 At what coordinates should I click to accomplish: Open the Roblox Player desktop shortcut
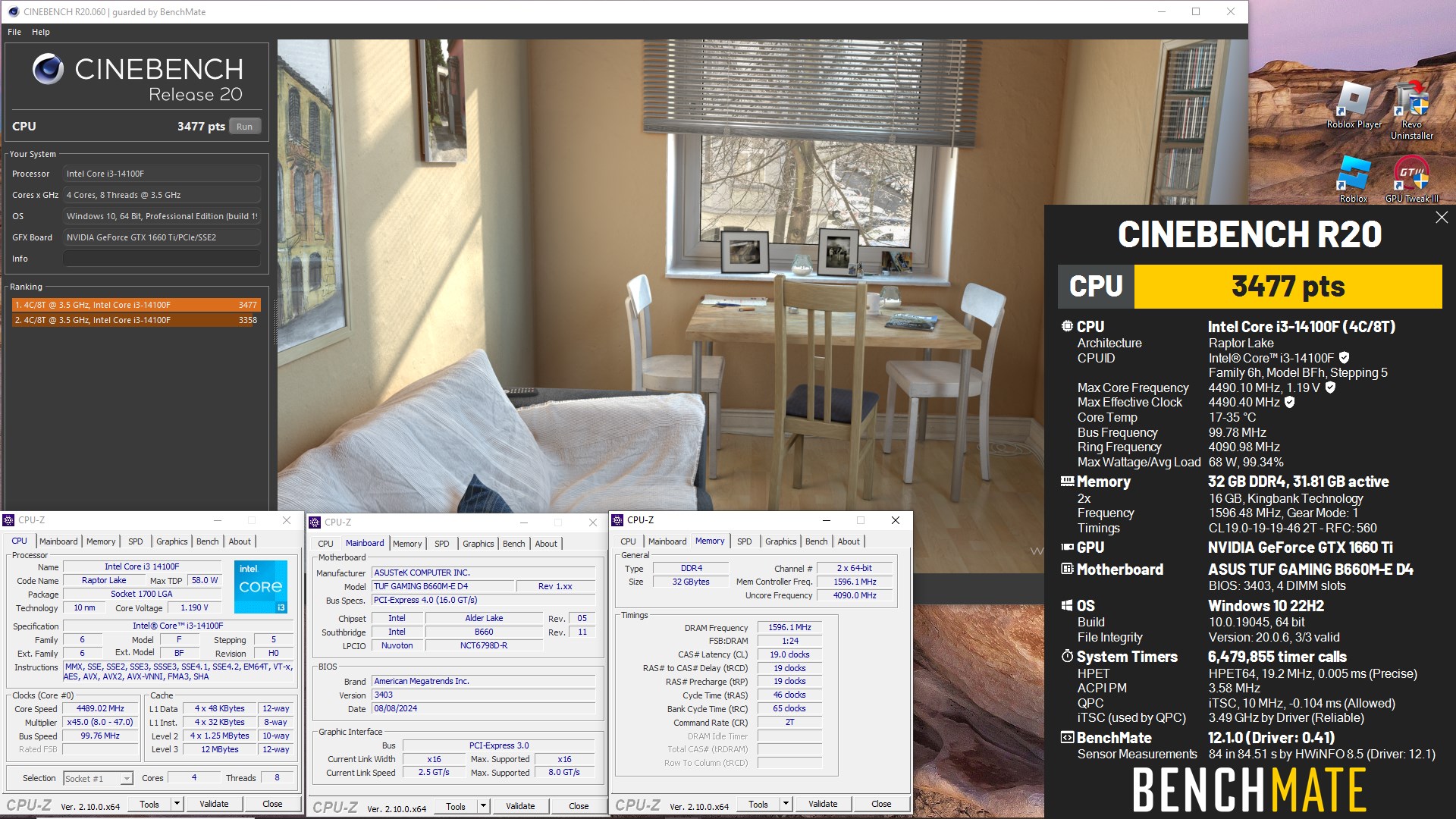tap(1354, 105)
